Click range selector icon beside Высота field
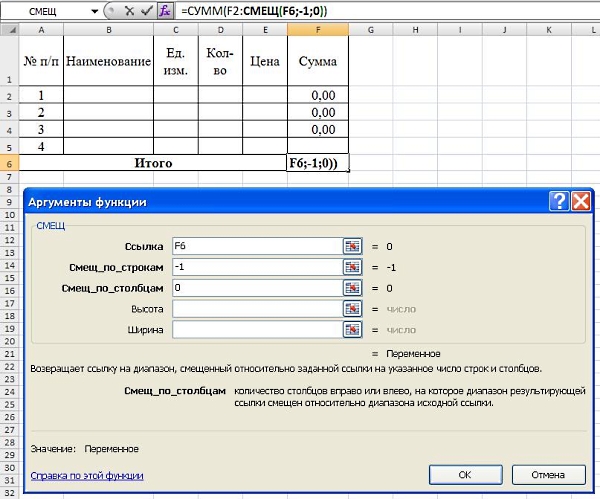 351,309
